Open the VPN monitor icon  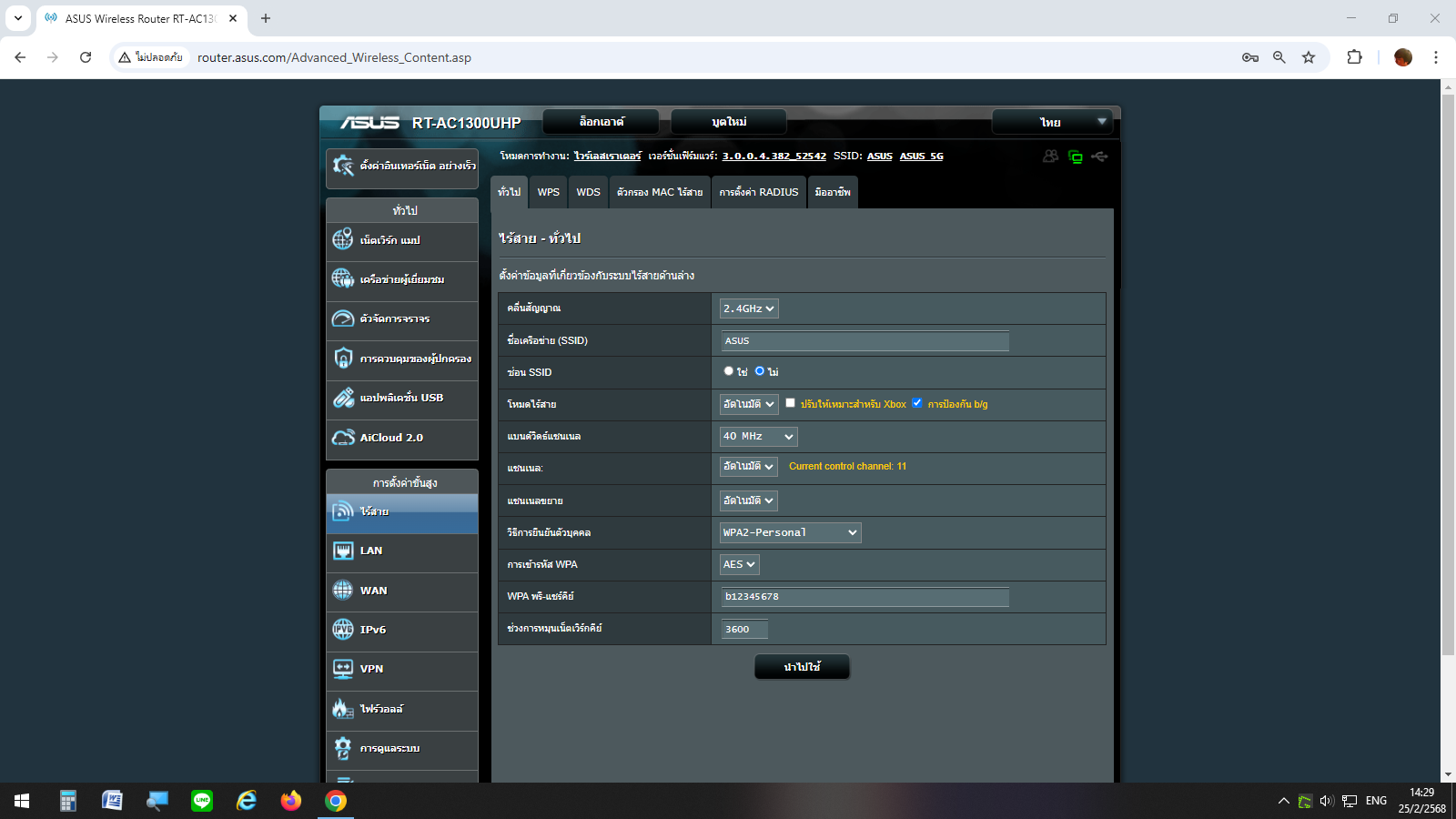tap(343, 669)
